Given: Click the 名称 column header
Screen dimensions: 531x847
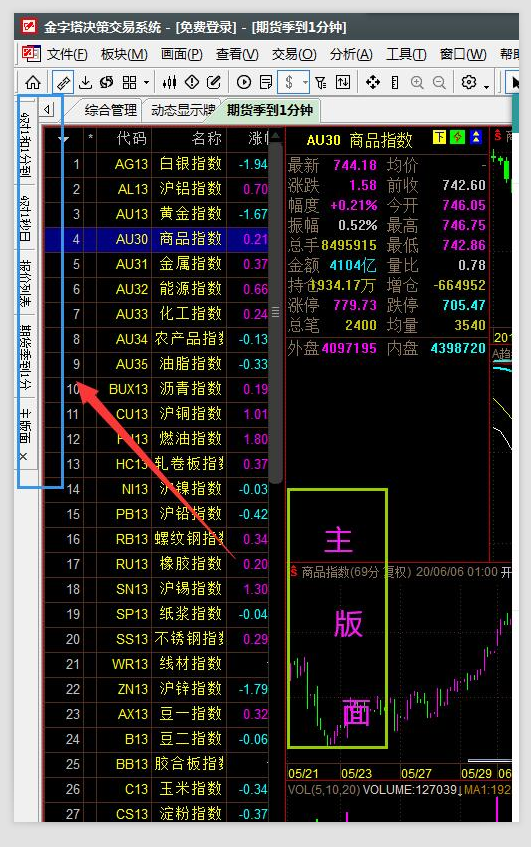Looking at the screenshot, I should (x=207, y=139).
